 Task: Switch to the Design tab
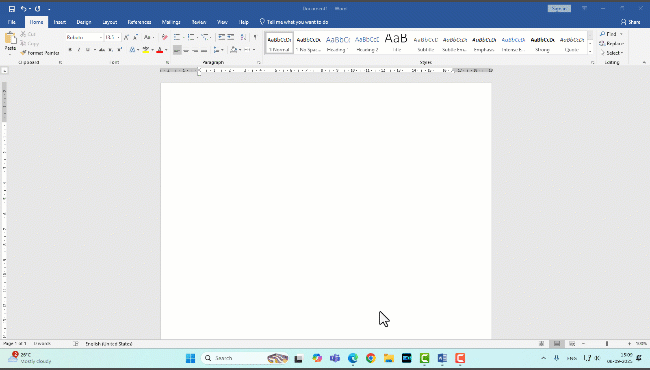(x=84, y=22)
